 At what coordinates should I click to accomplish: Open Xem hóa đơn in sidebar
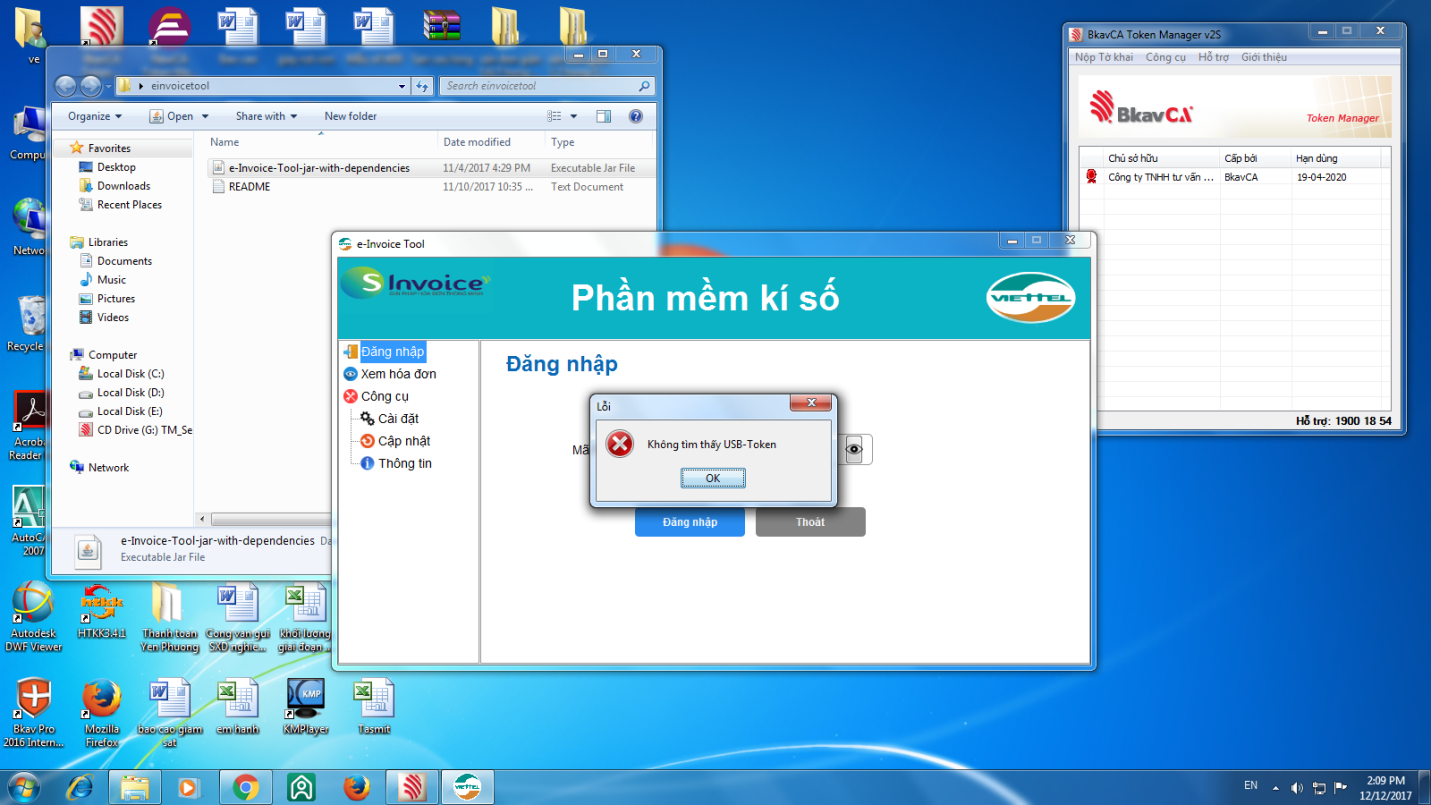(398, 374)
